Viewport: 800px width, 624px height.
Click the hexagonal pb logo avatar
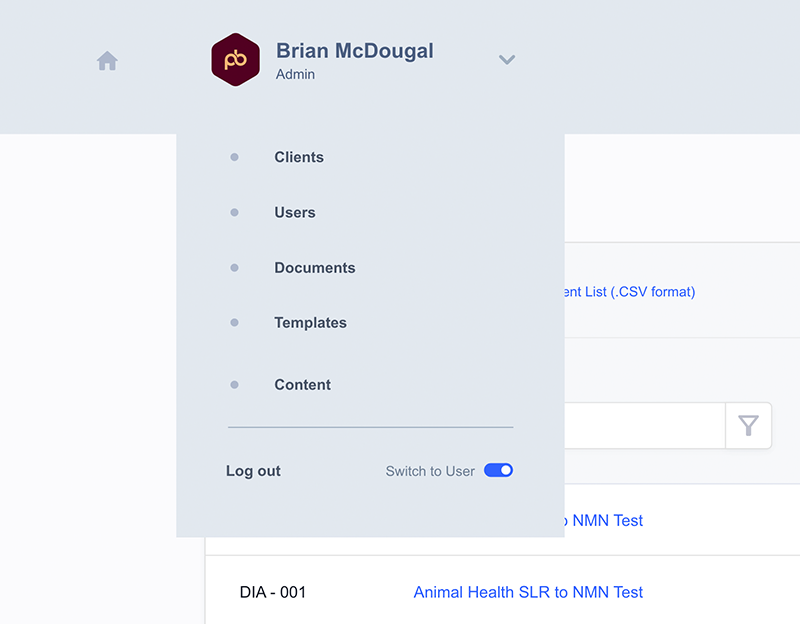[x=235, y=60]
